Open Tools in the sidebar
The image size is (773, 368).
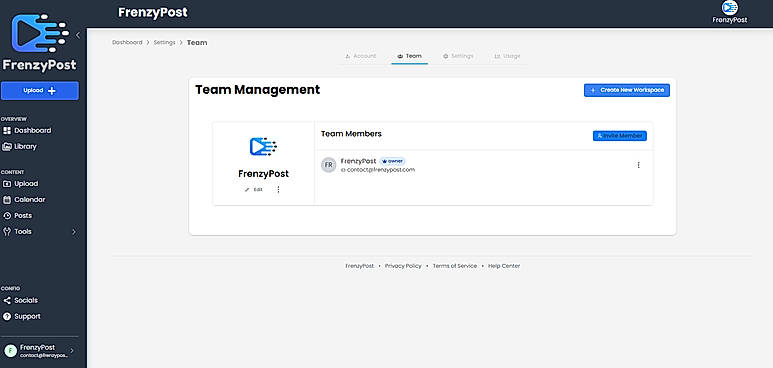23,231
